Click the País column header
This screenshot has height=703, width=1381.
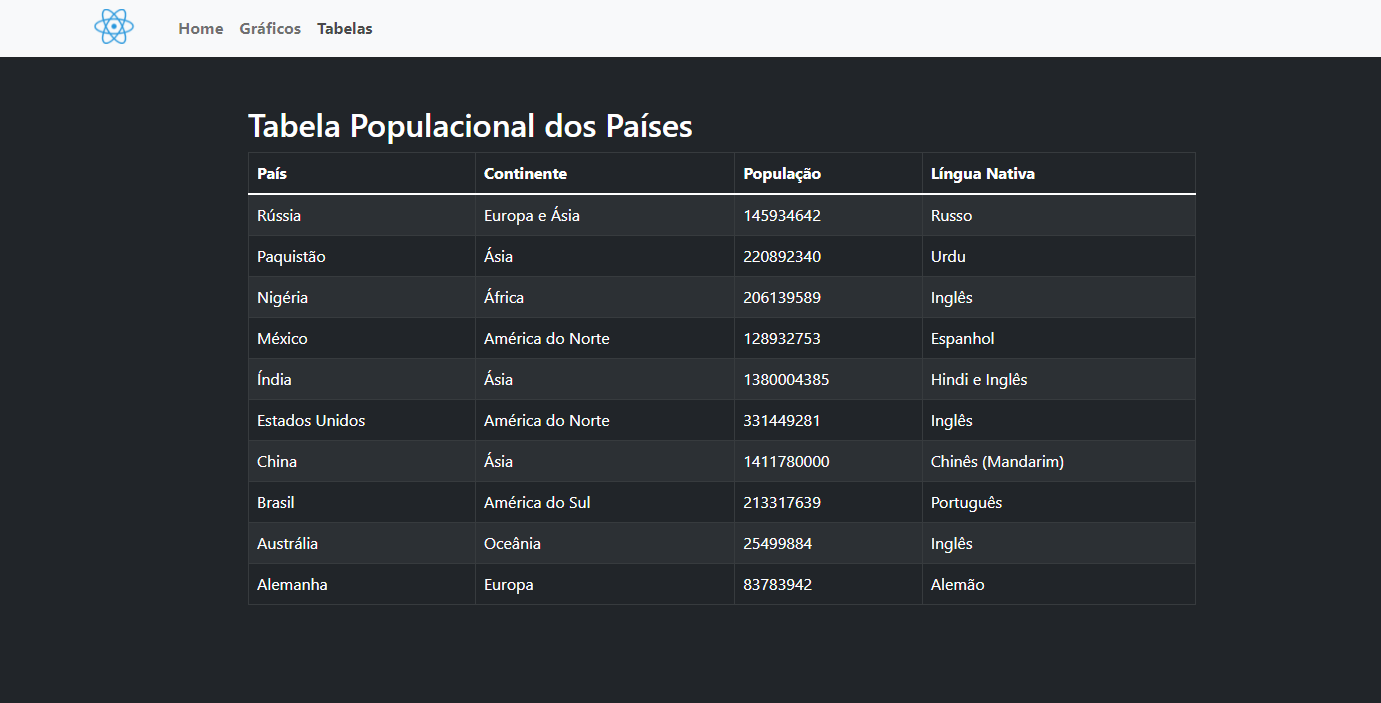[270, 173]
